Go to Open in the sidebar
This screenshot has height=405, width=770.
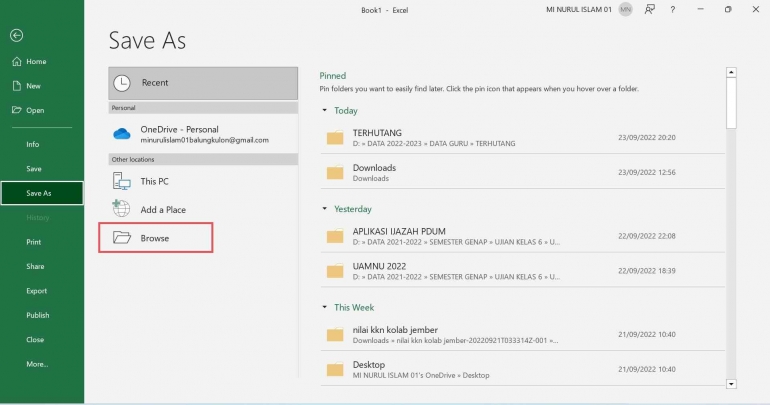pos(42,110)
